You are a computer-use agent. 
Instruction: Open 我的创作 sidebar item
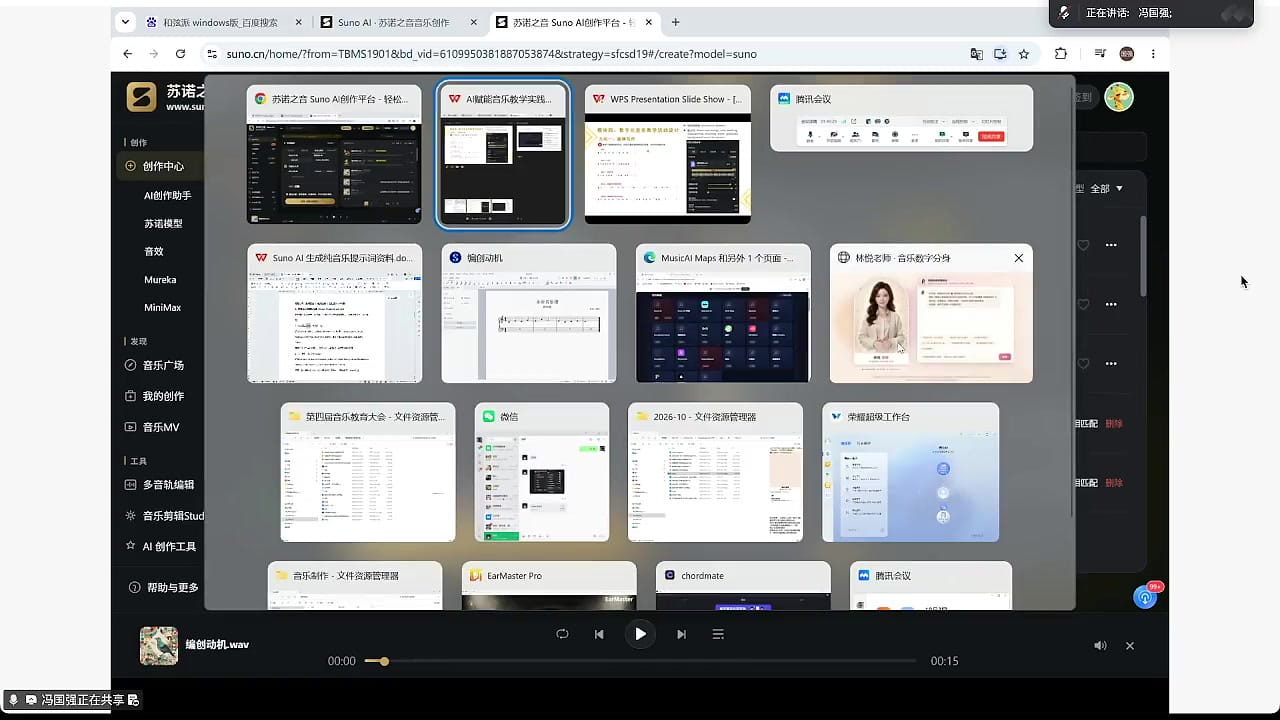click(x=155, y=396)
